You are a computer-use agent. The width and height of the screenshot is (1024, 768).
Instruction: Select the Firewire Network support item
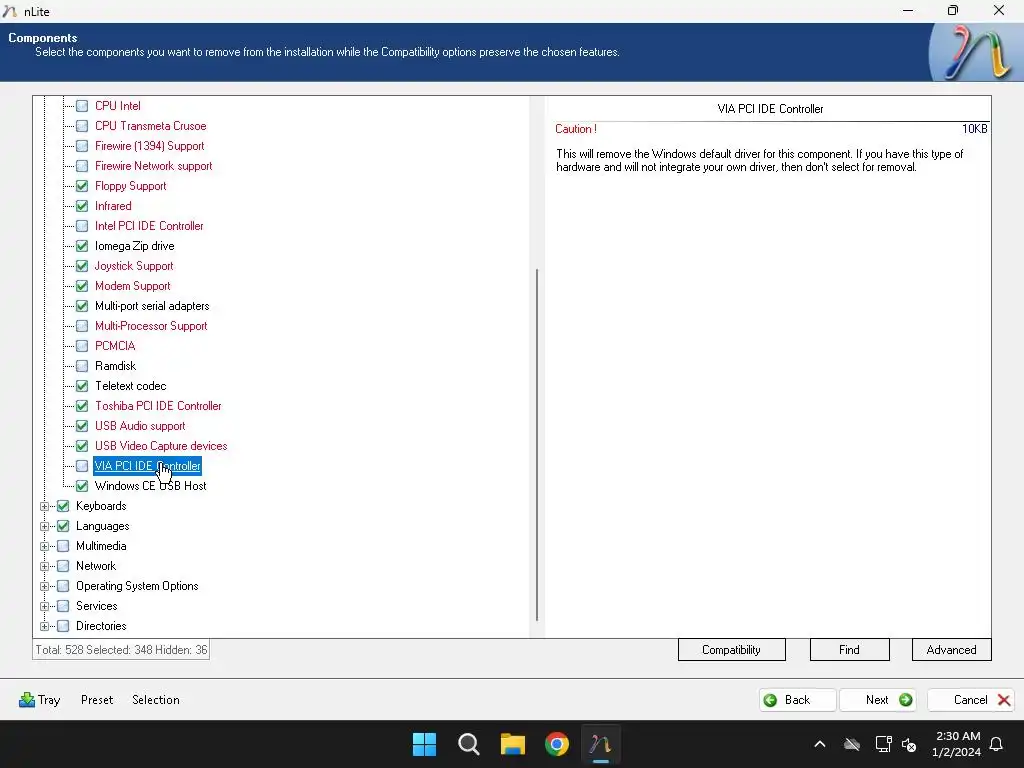153,166
